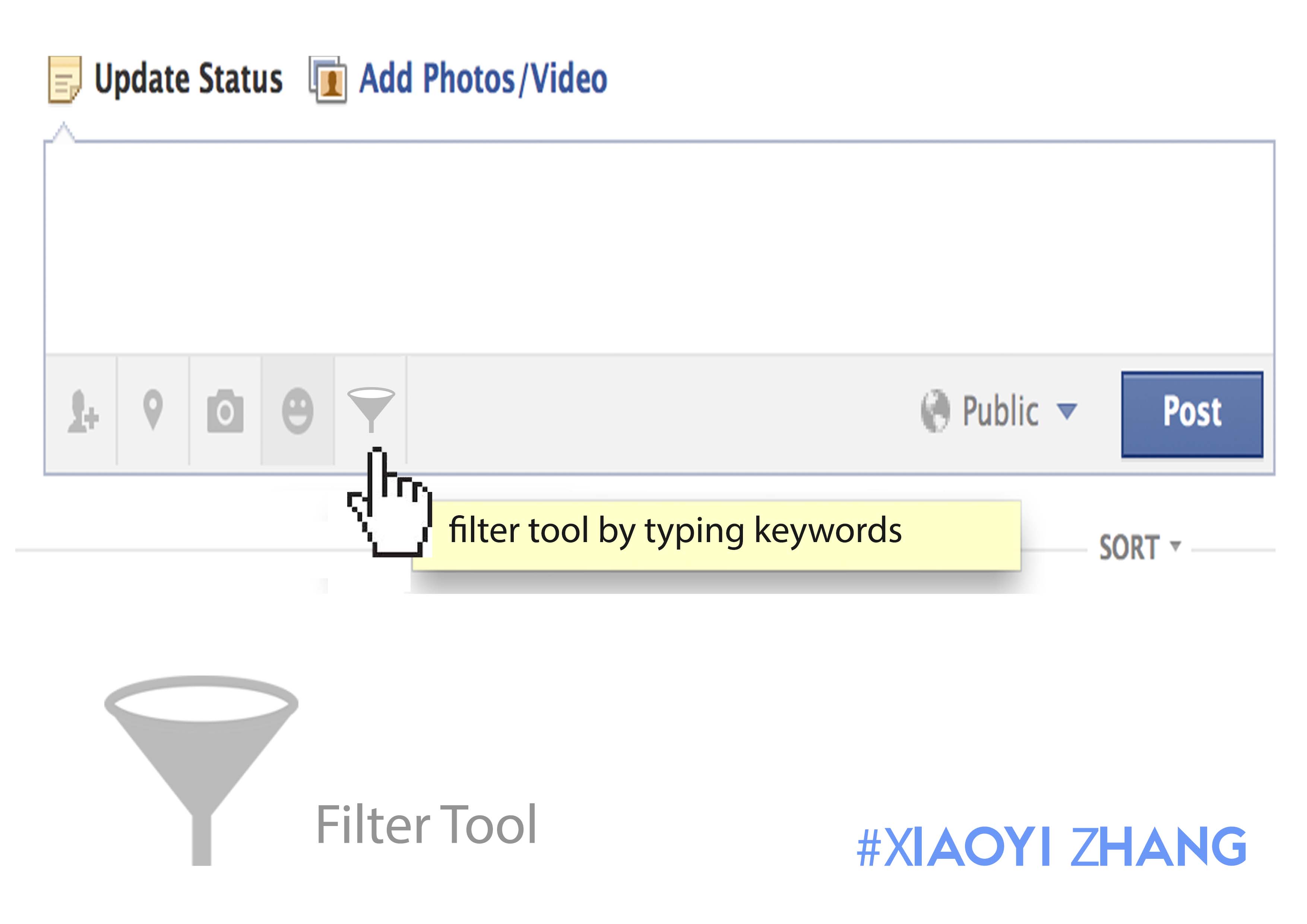The width and height of the screenshot is (1307, 924).
Task: Click inside the status text box
Action: [x=659, y=248]
